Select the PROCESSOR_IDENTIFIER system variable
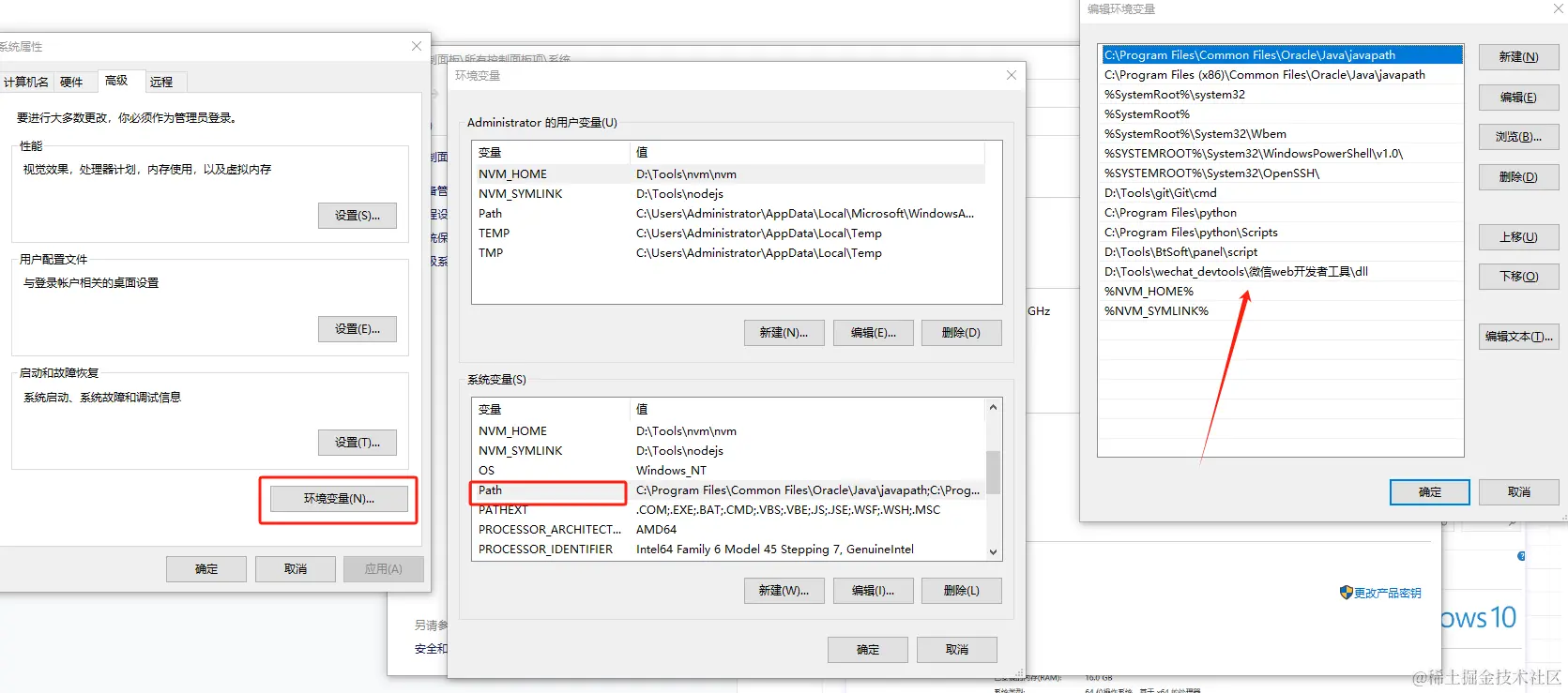1568x693 pixels. pos(729,550)
